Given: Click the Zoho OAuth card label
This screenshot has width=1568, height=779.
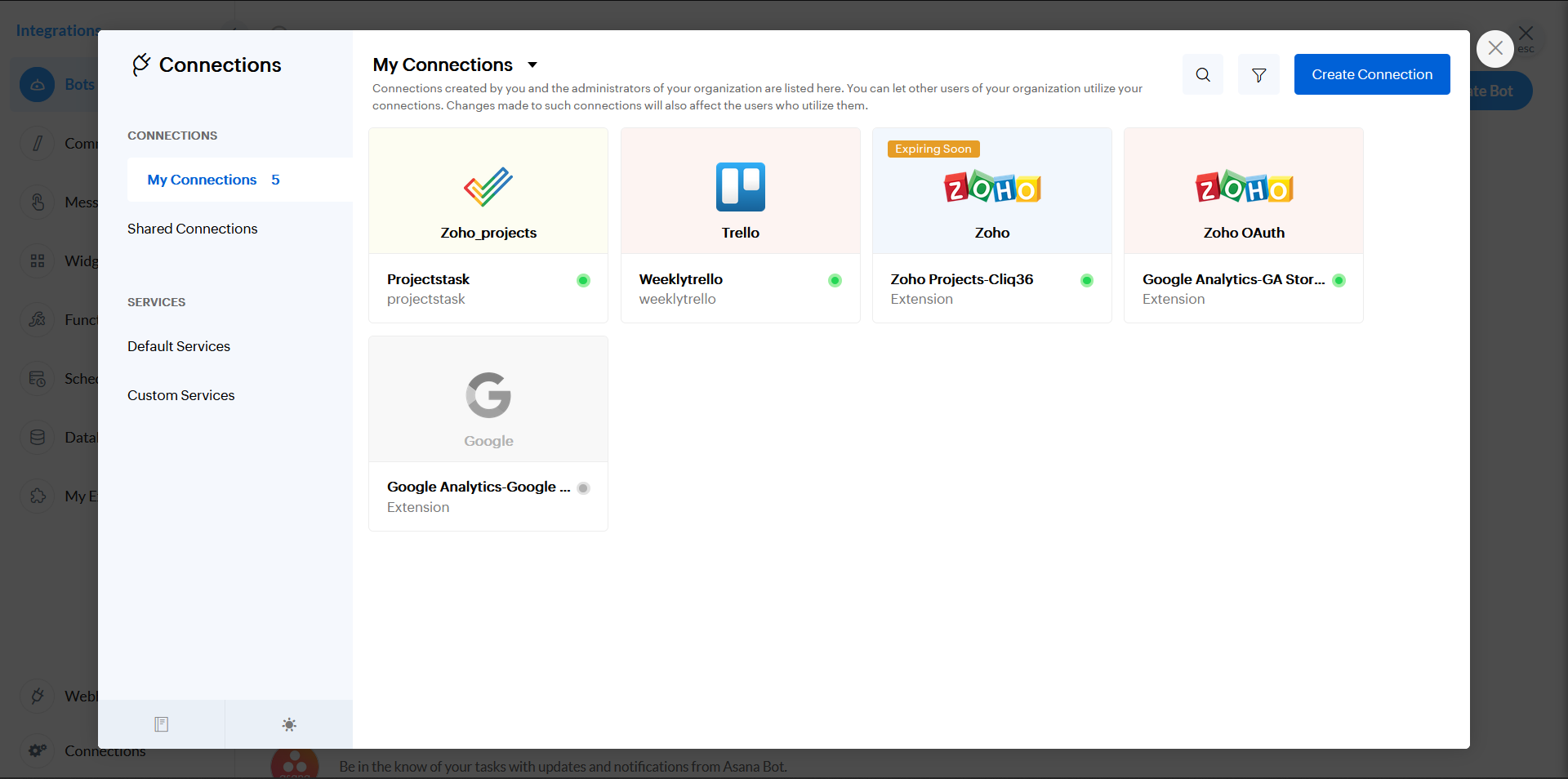Looking at the screenshot, I should 1244,233.
